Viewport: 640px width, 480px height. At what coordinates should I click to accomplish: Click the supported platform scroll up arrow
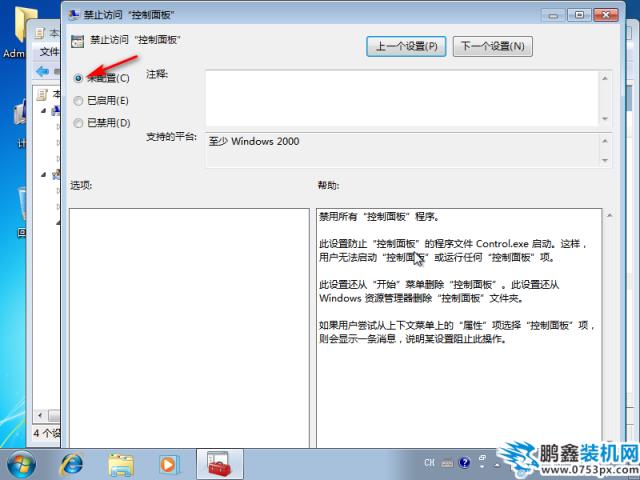pos(605,141)
